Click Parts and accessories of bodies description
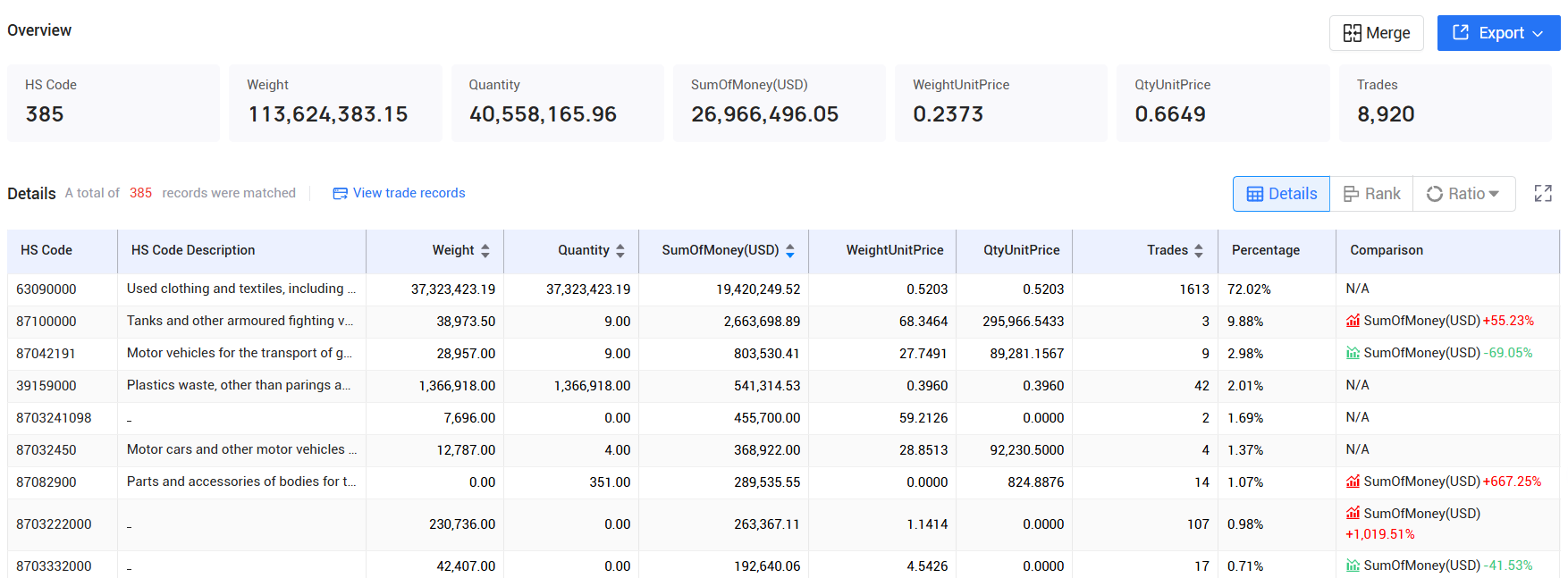 241,482
